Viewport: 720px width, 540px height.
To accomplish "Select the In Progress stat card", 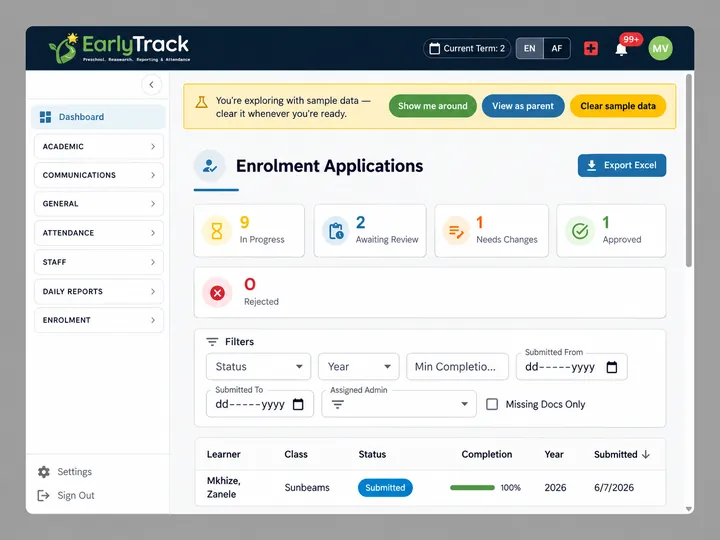I will [249, 231].
